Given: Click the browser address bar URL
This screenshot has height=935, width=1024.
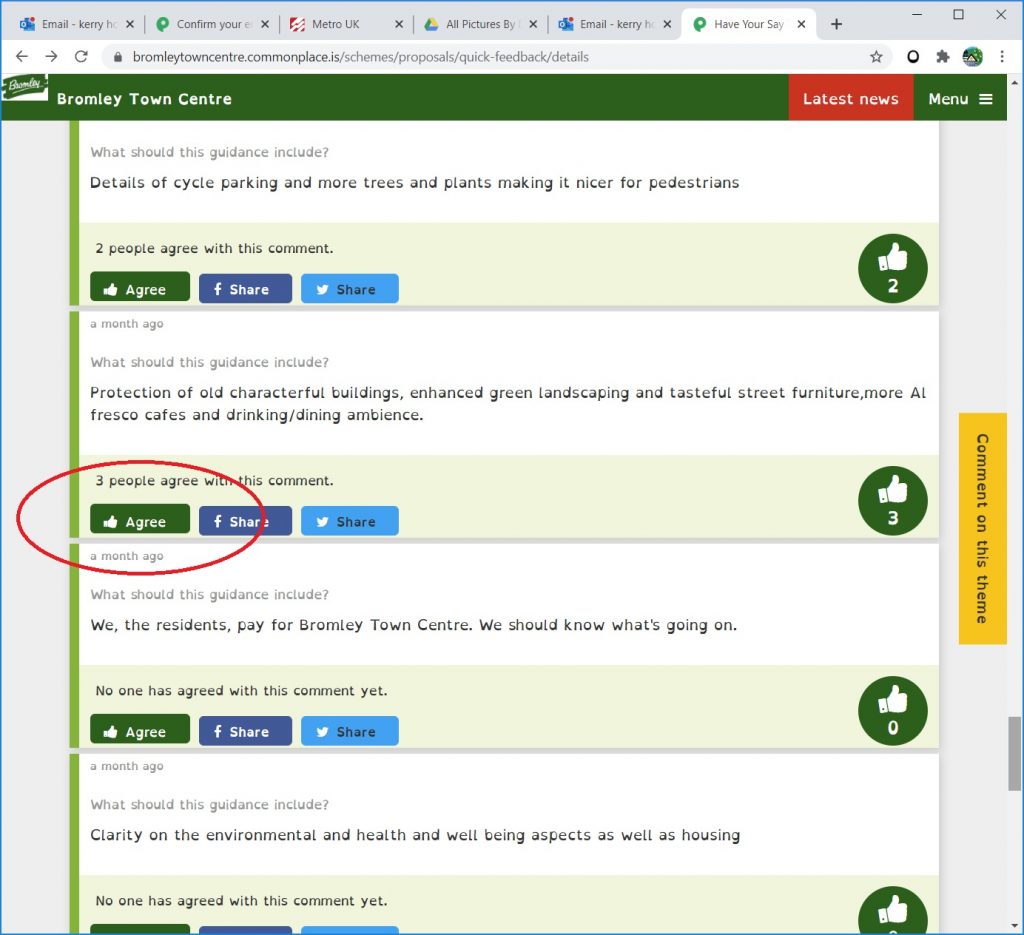Looking at the screenshot, I should [x=360, y=57].
